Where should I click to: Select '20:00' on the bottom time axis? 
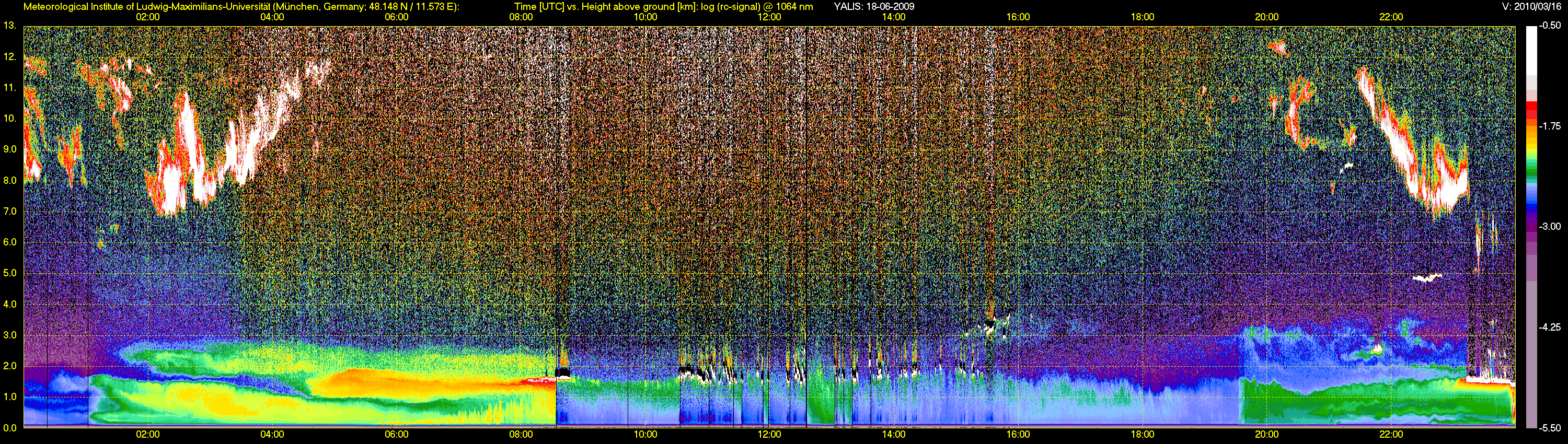[x=1267, y=434]
